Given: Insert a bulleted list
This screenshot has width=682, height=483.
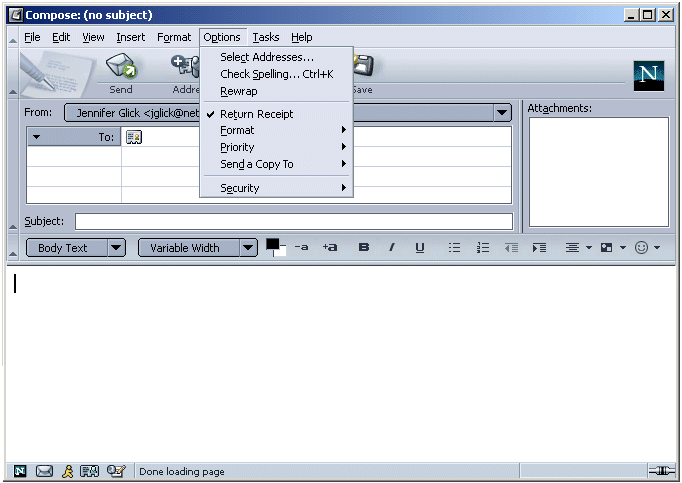Looking at the screenshot, I should coord(454,248).
